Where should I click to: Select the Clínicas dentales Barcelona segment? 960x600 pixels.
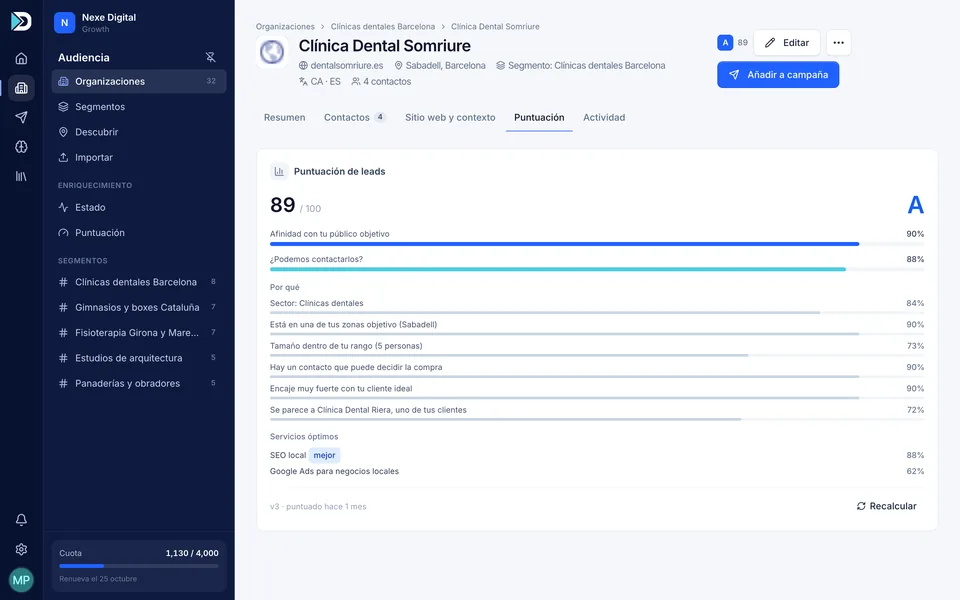tap(139, 282)
